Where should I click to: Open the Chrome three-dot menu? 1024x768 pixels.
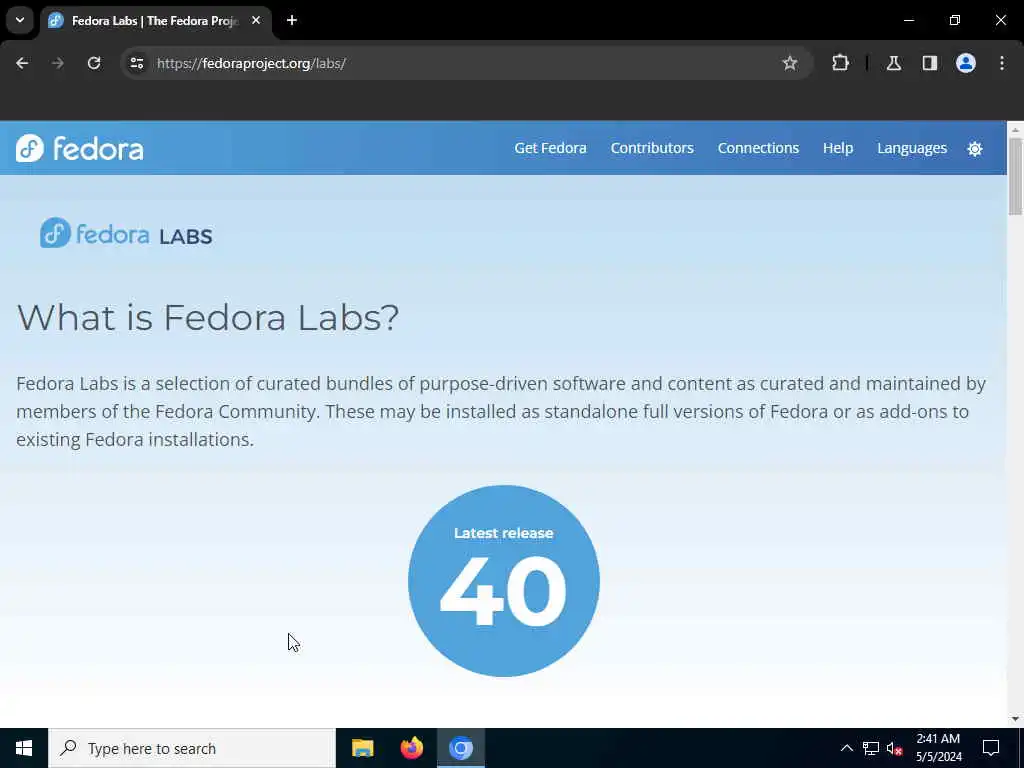[1002, 63]
